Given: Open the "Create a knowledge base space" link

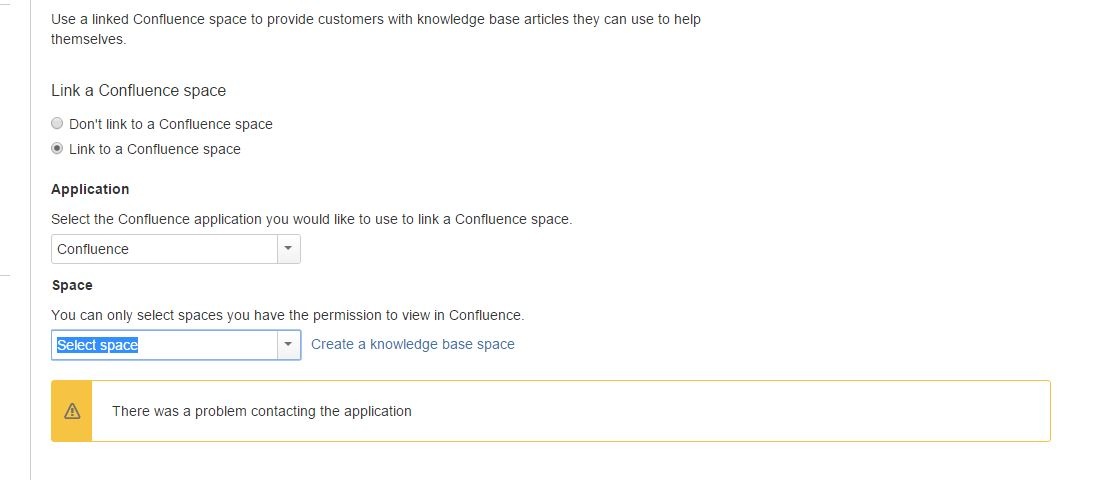Looking at the screenshot, I should pos(412,344).
